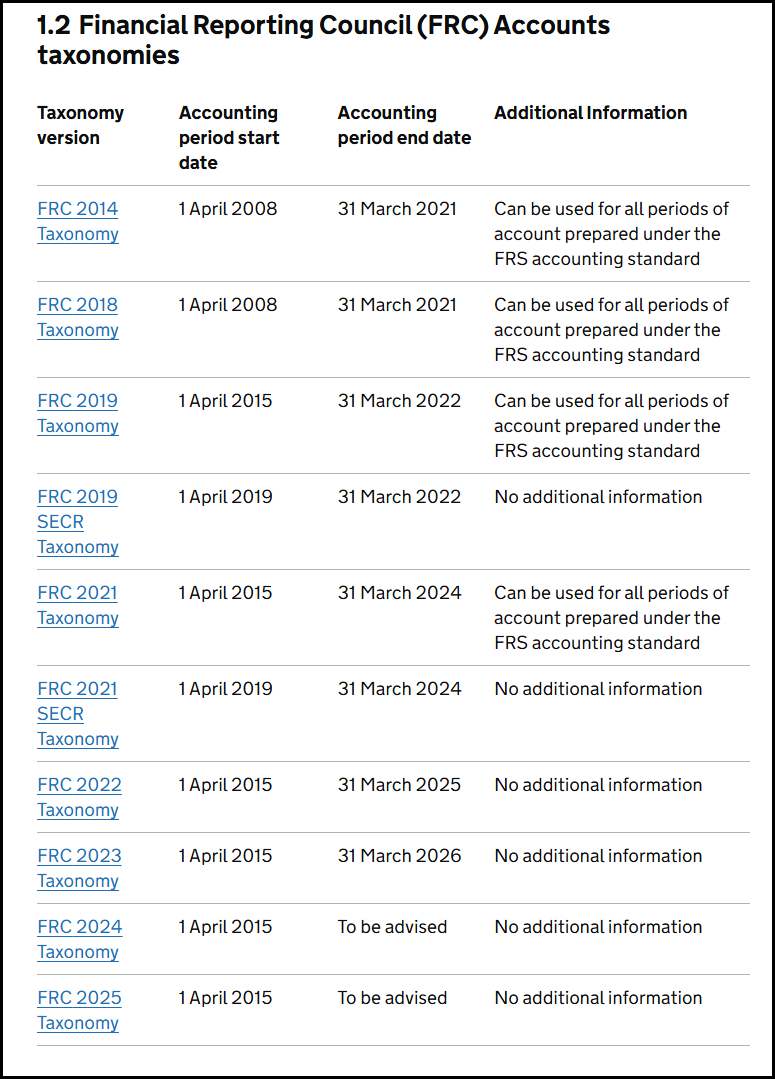Screen dimensions: 775x1079
Task: Click FRC 2014 row's additional information text
Action: click(611, 234)
